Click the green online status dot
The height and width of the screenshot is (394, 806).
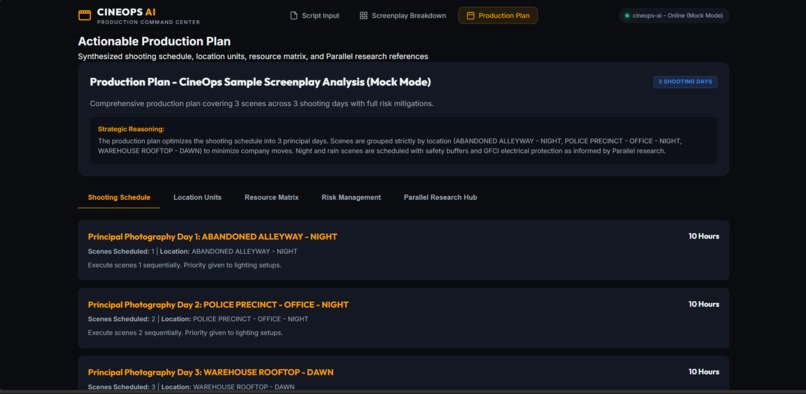(x=627, y=15)
